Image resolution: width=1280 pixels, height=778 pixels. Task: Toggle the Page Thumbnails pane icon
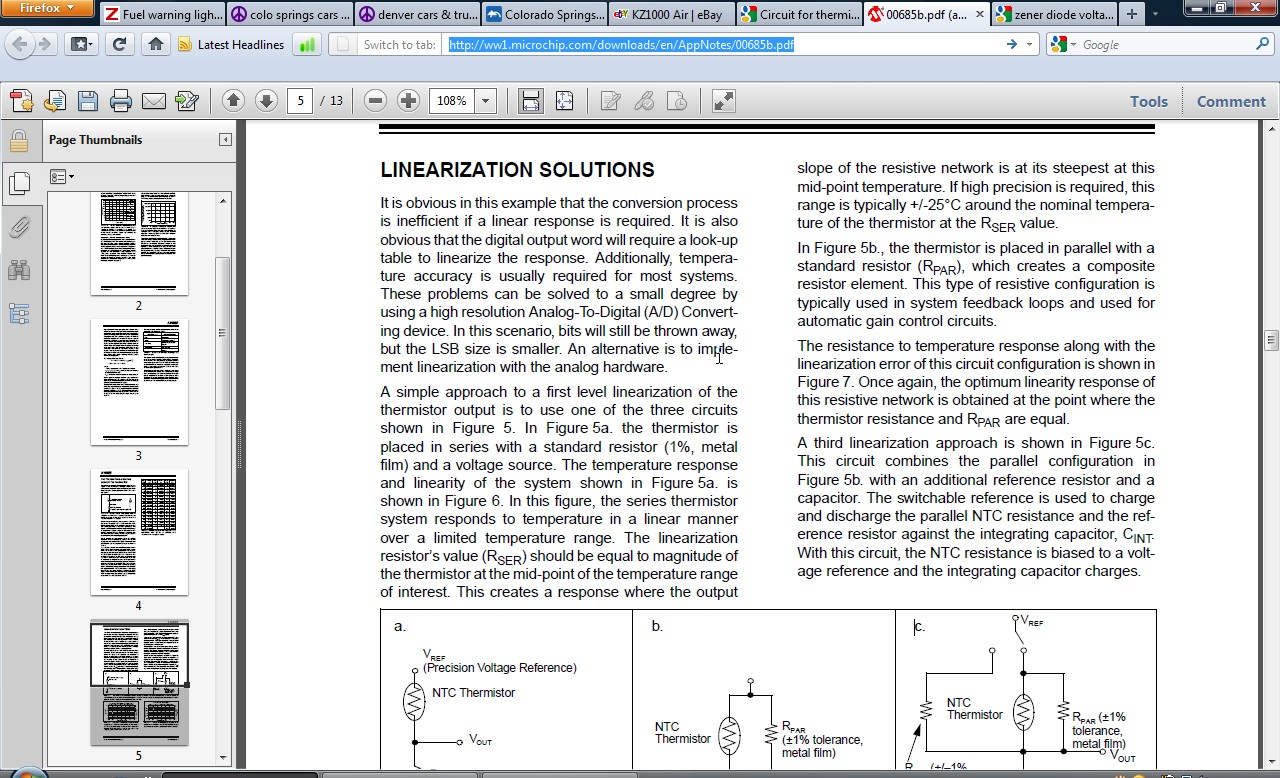click(19, 183)
